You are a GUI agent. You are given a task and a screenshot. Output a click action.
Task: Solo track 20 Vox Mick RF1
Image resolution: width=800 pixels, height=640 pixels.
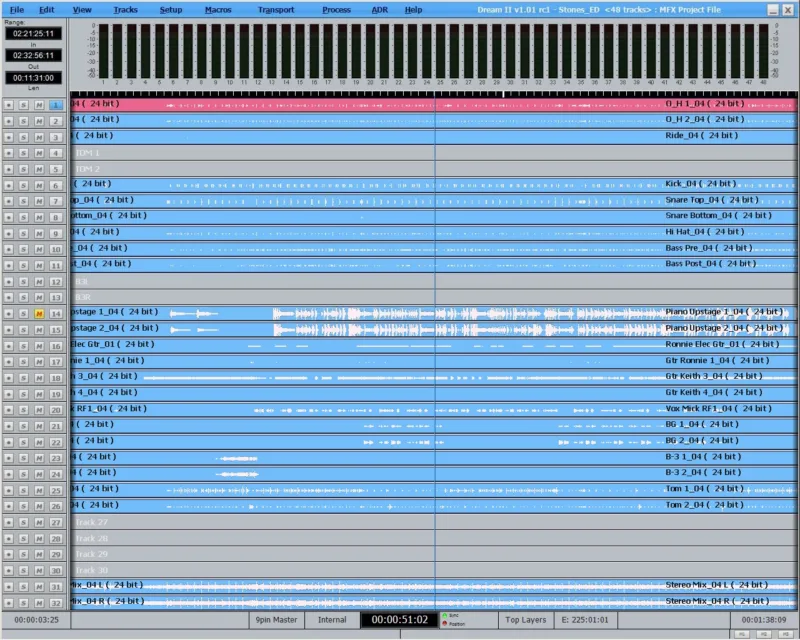tap(23, 410)
